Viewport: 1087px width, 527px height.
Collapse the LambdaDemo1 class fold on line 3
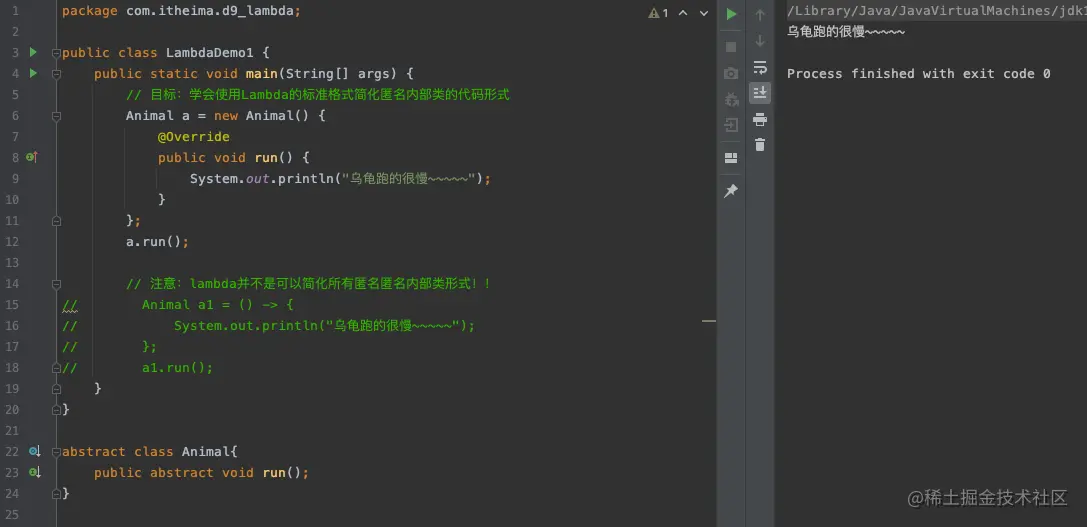click(56, 53)
